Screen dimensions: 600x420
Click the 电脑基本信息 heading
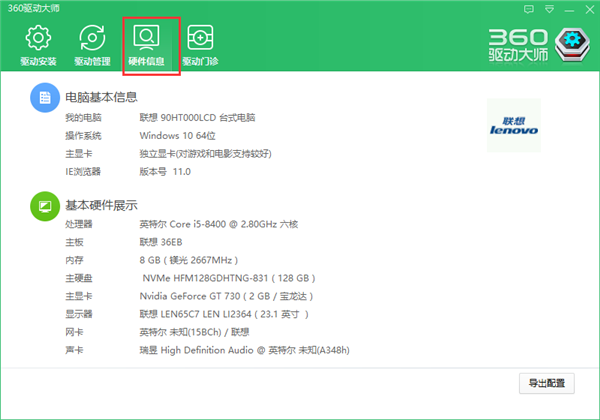coord(101,97)
